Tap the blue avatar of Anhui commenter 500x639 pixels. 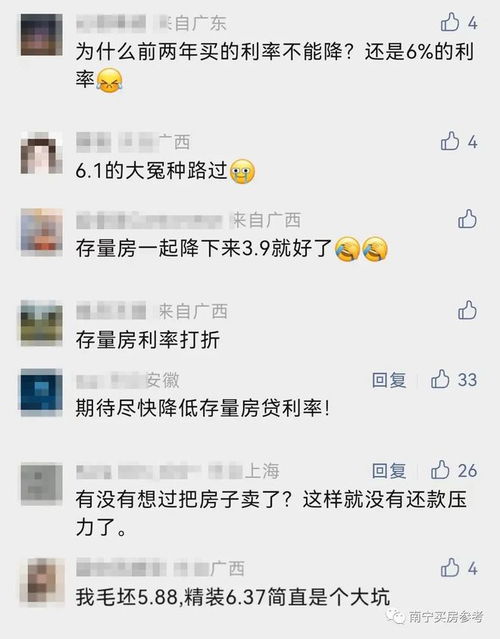tap(41, 392)
